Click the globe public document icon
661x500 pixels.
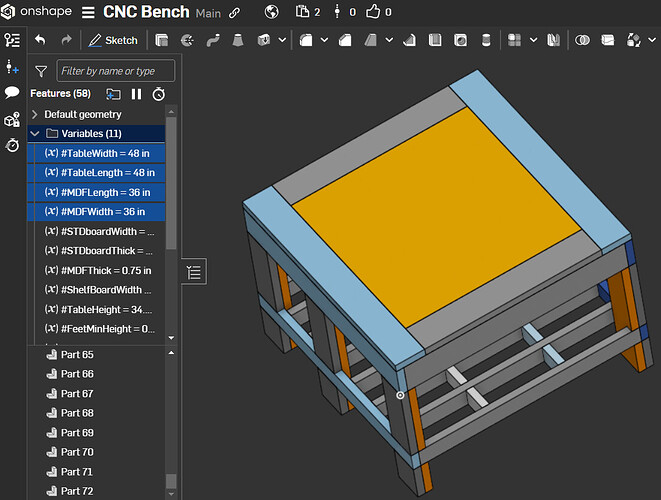pyautogui.click(x=271, y=12)
